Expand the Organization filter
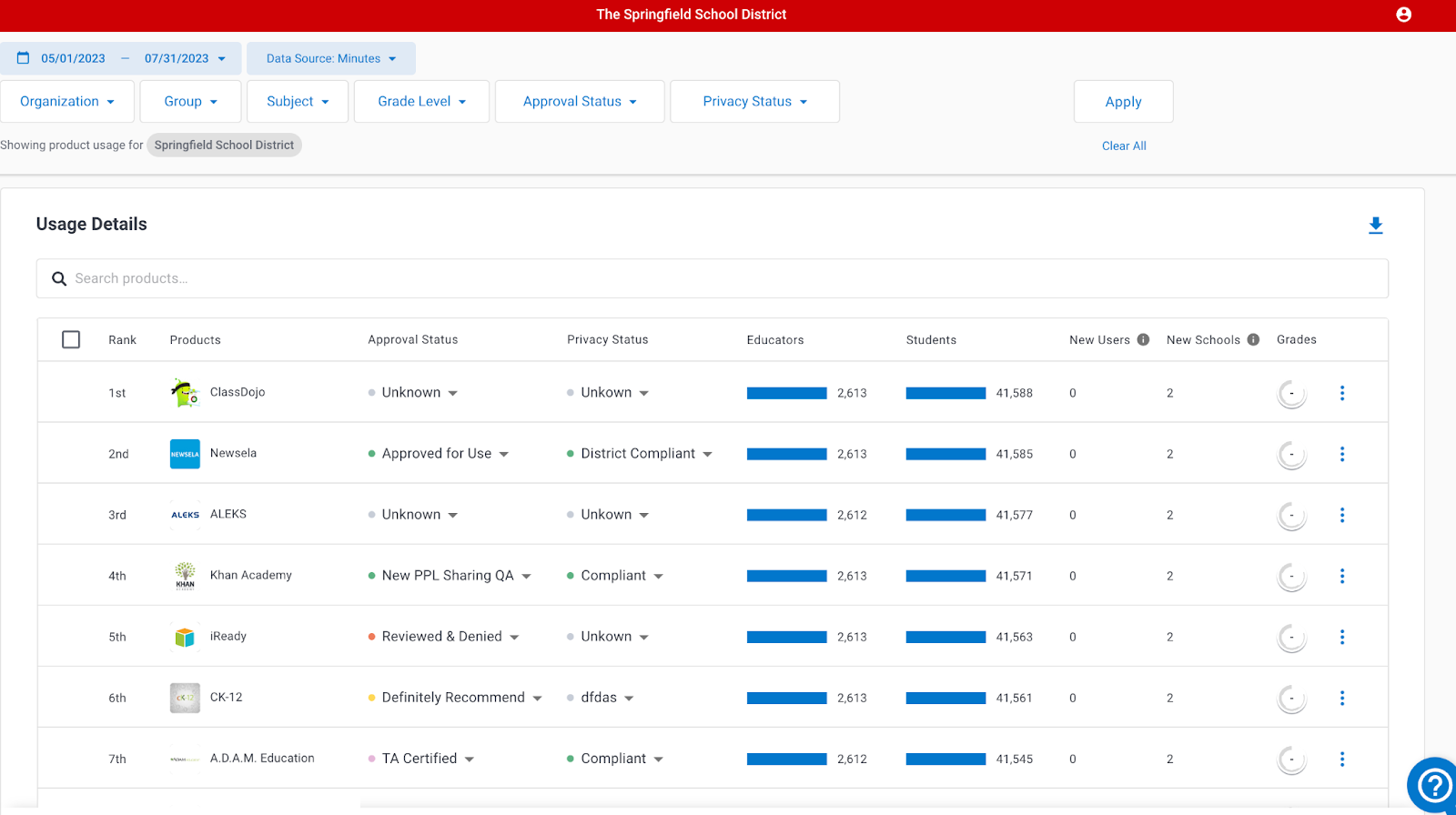Screen dimensions: 1456x815 pyautogui.click(x=67, y=101)
